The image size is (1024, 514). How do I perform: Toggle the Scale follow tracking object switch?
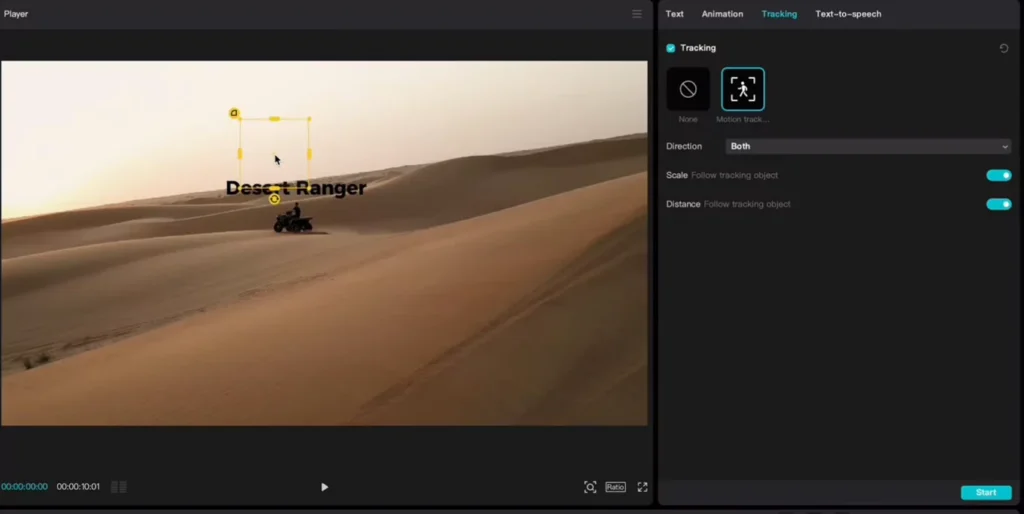[x=999, y=175]
